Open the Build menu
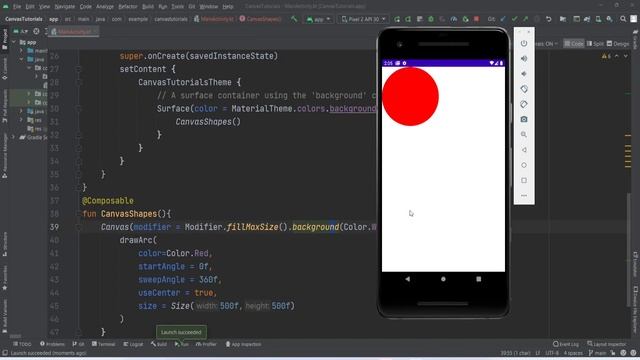Viewport: 640px width, 360px height. coord(148,7)
